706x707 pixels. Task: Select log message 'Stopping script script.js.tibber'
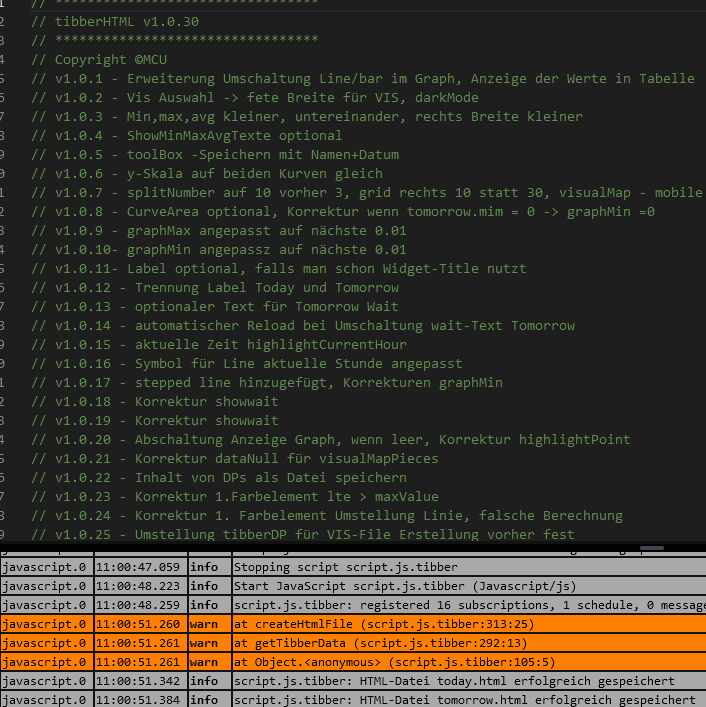click(346, 567)
